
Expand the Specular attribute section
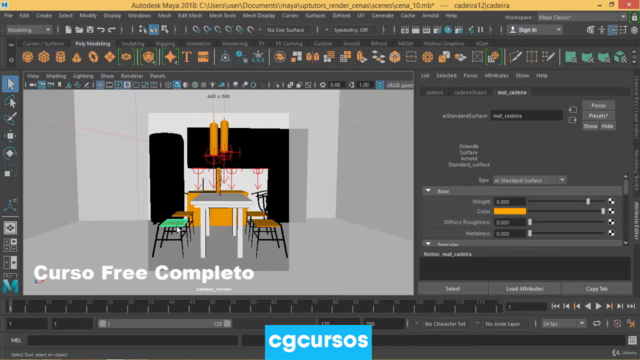click(428, 244)
